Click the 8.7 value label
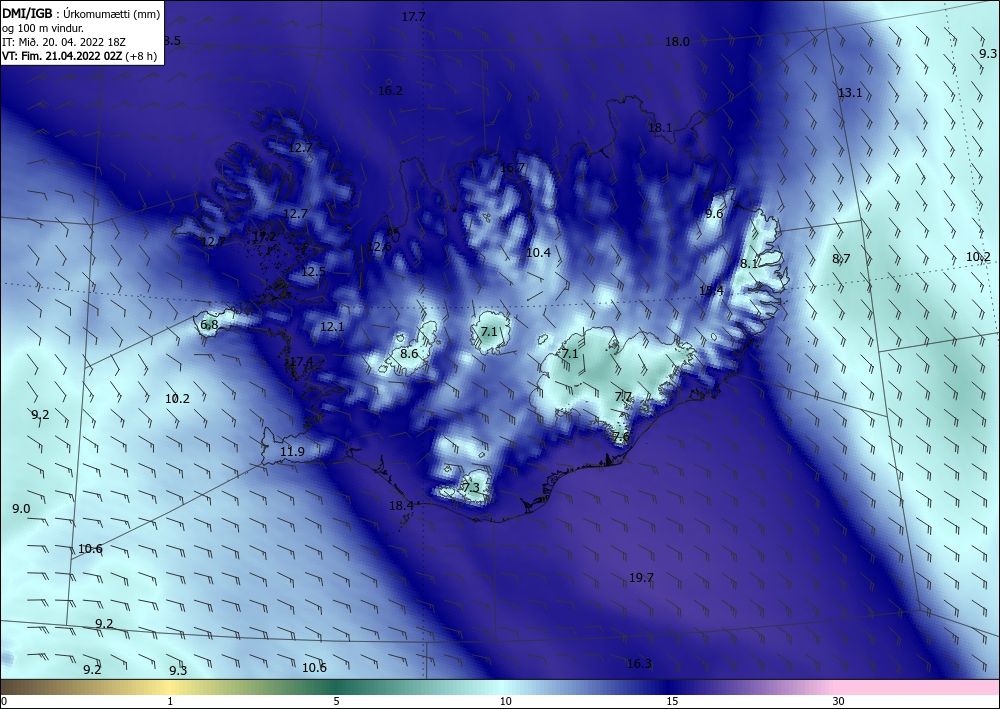The width and height of the screenshot is (1000, 709). (x=841, y=259)
